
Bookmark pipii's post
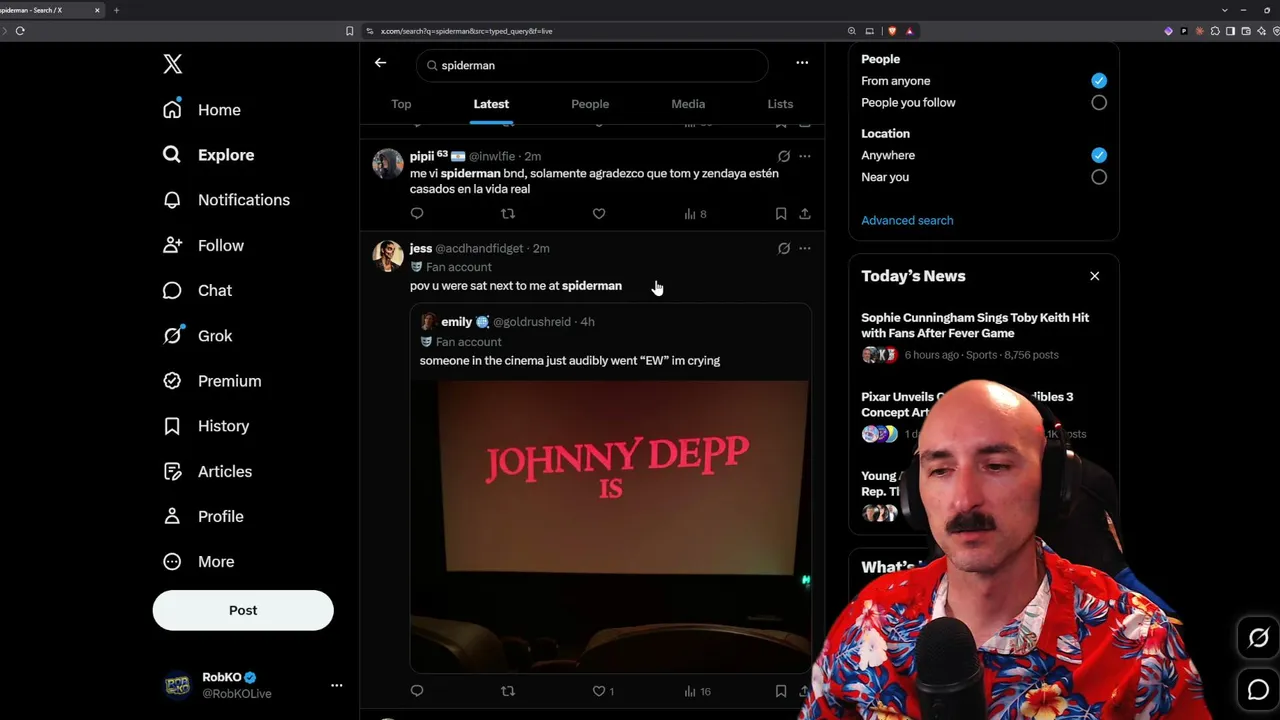pyautogui.click(x=781, y=213)
